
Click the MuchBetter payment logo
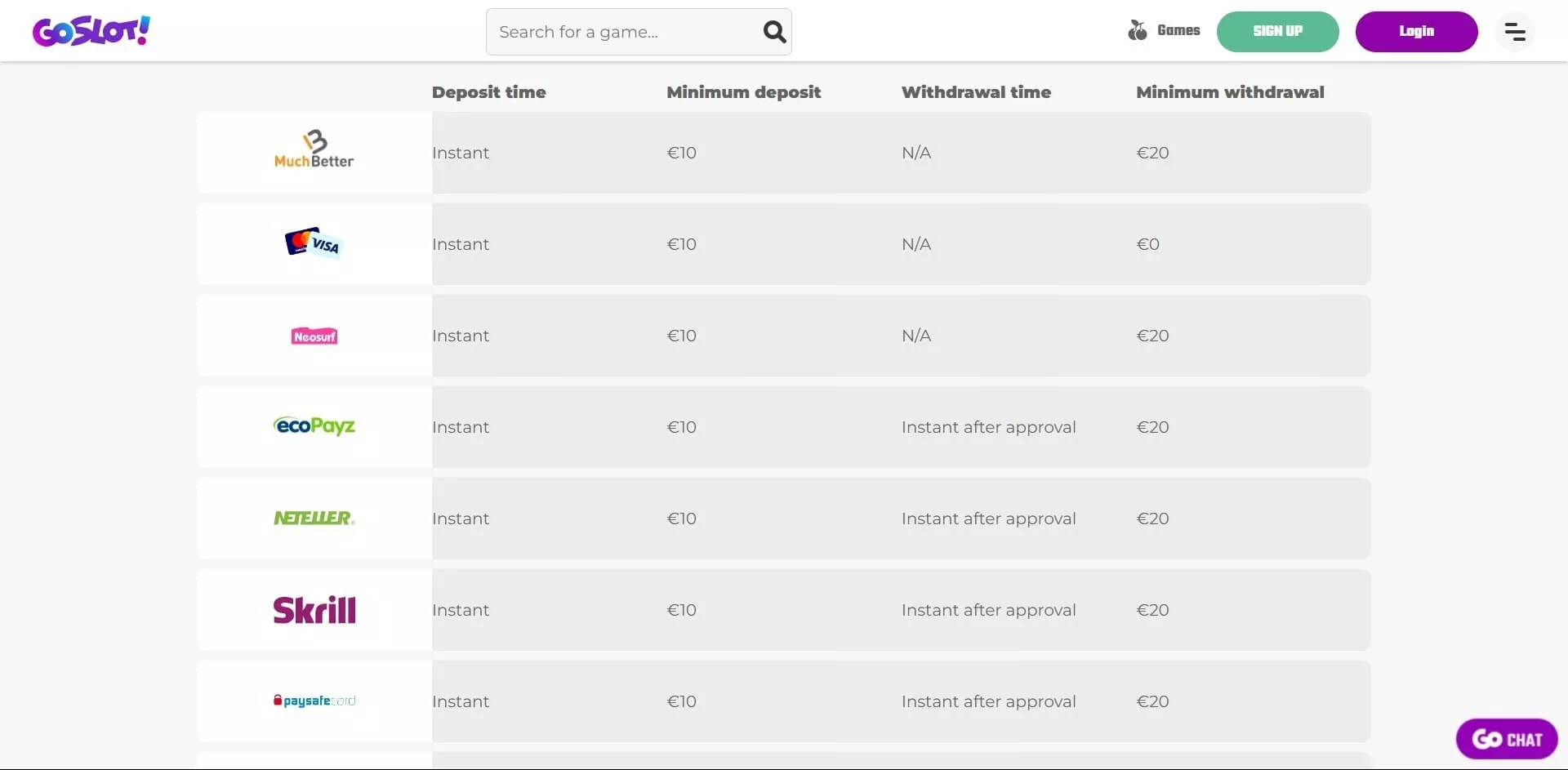click(314, 150)
